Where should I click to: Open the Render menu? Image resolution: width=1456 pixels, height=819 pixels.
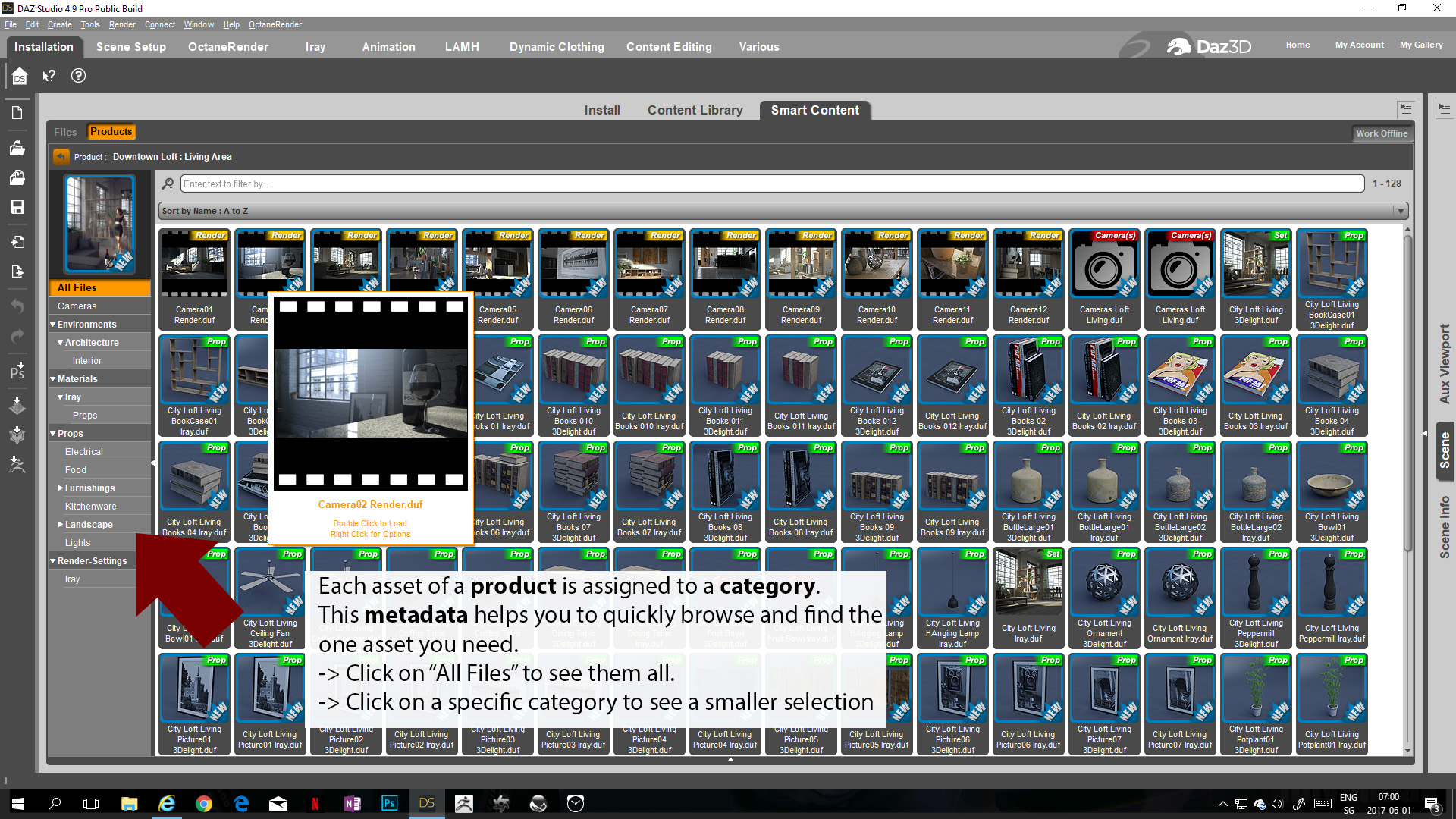point(121,24)
